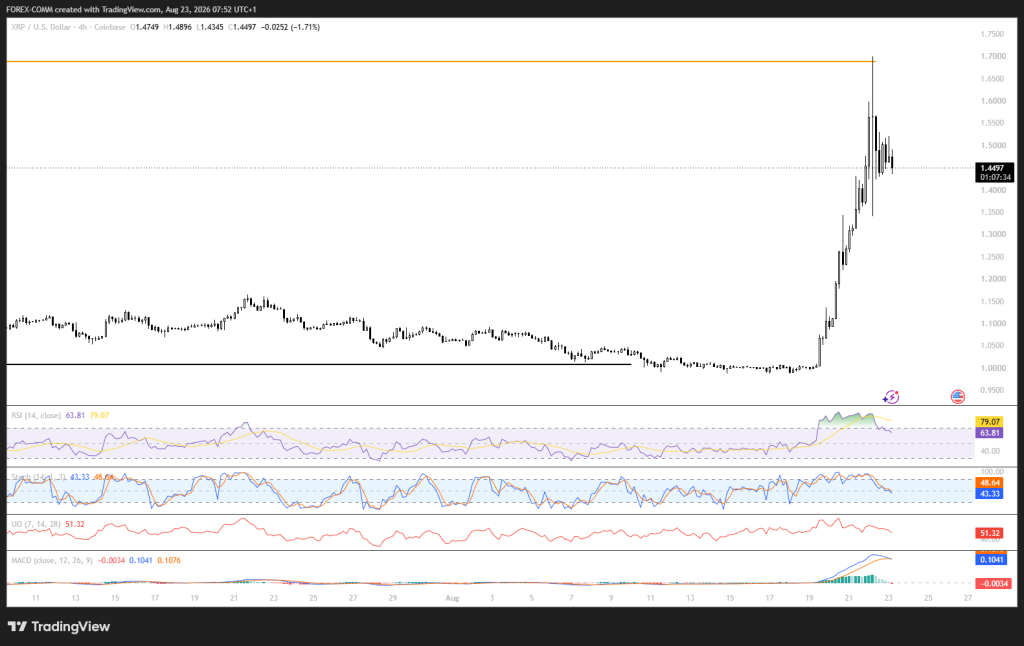Click the red 51.32 UO axis badge
Viewport: 1024px width, 646px height.
989,534
